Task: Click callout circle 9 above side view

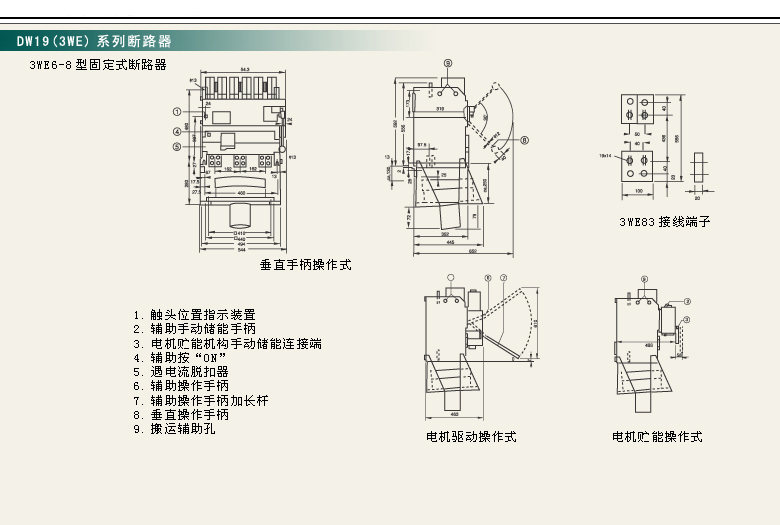Action: click(x=448, y=62)
